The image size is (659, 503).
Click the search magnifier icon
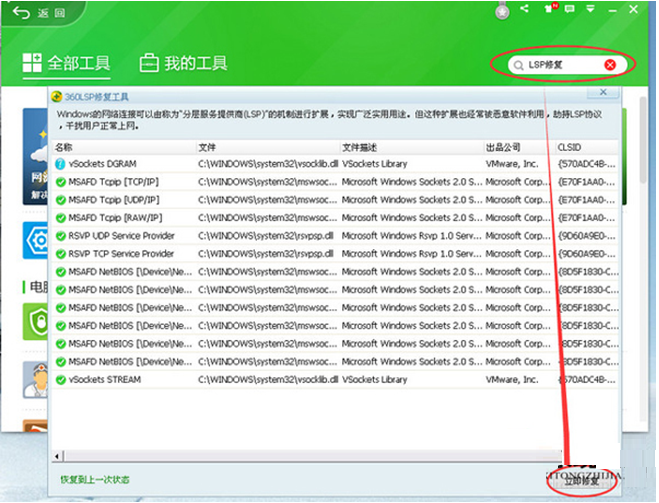pyautogui.click(x=519, y=66)
